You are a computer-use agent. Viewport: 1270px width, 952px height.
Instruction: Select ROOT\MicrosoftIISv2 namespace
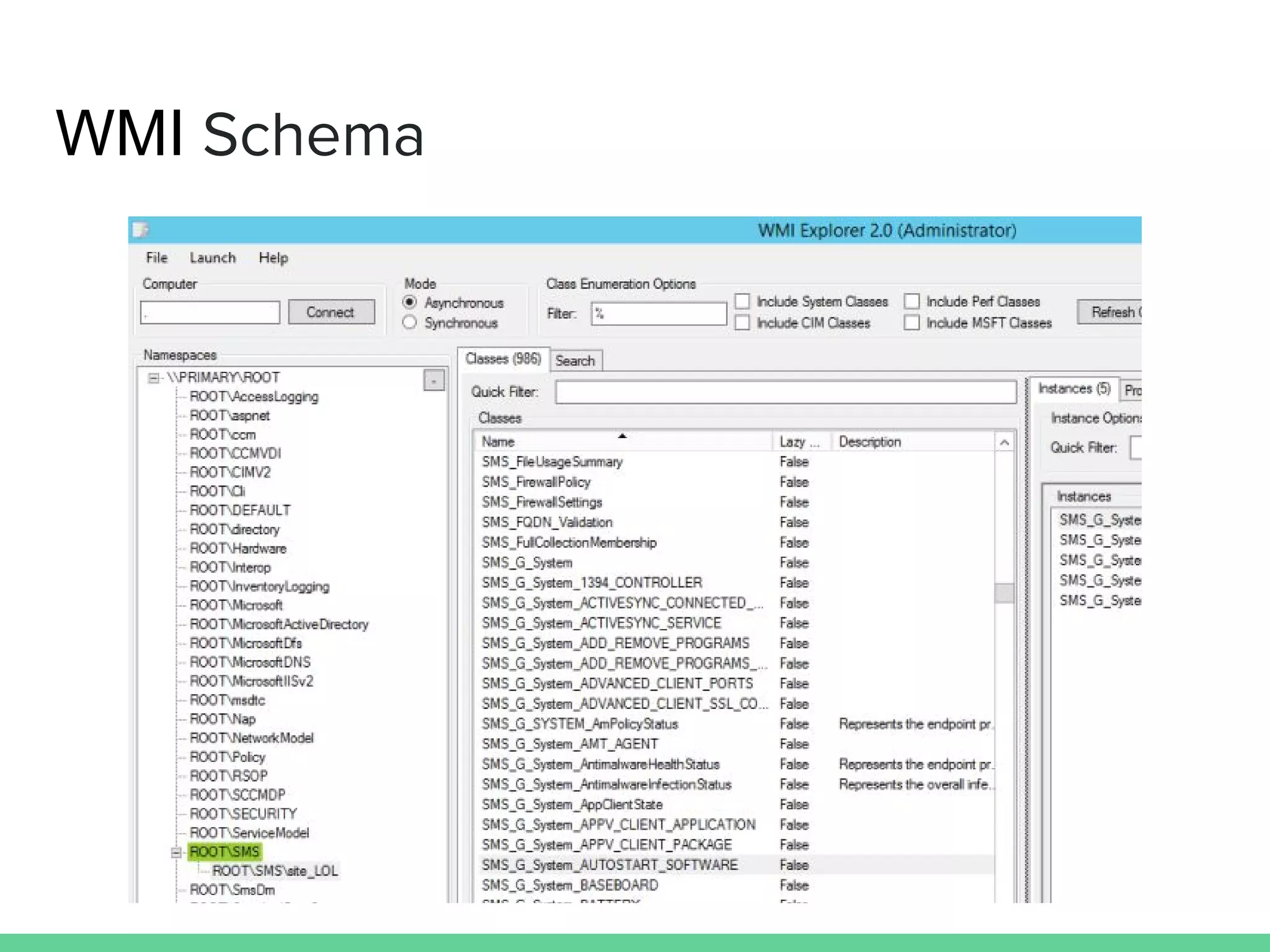click(251, 681)
